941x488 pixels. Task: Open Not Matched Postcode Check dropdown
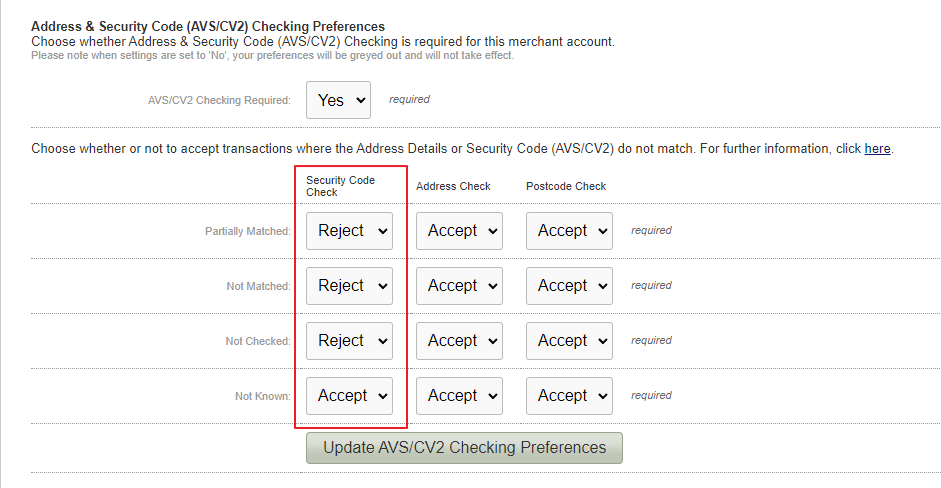pos(570,286)
